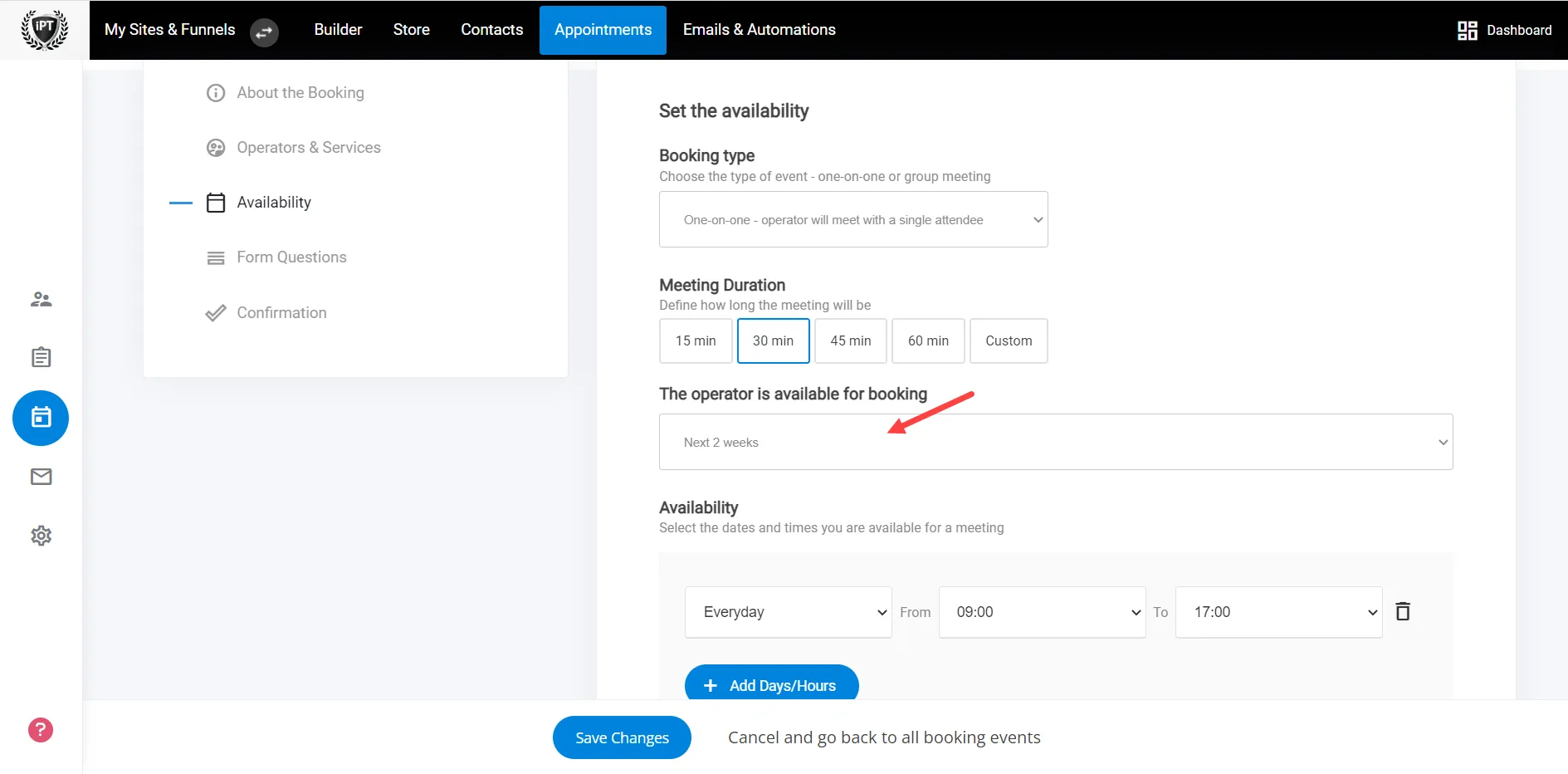Click the Confirmation double-check icon

pyautogui.click(x=216, y=313)
